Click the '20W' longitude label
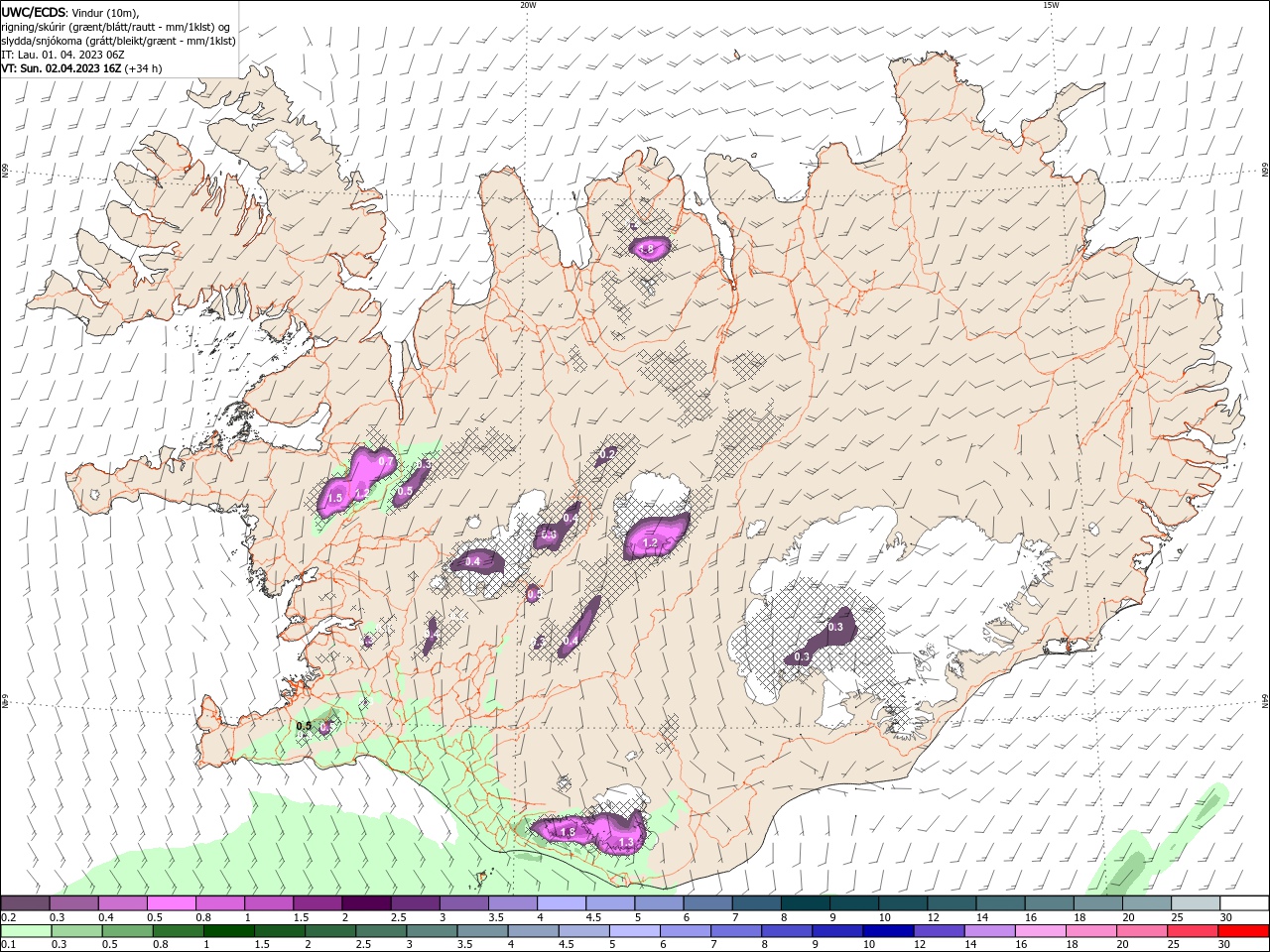1270x952 pixels. click(x=528, y=5)
